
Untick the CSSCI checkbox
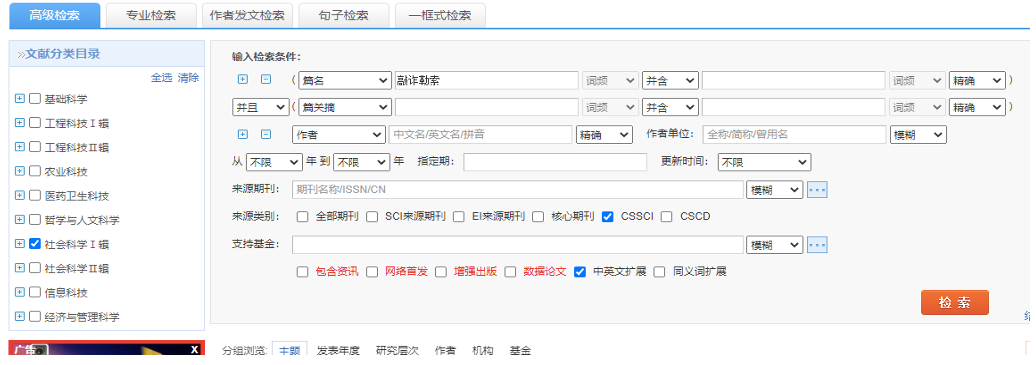click(608, 216)
